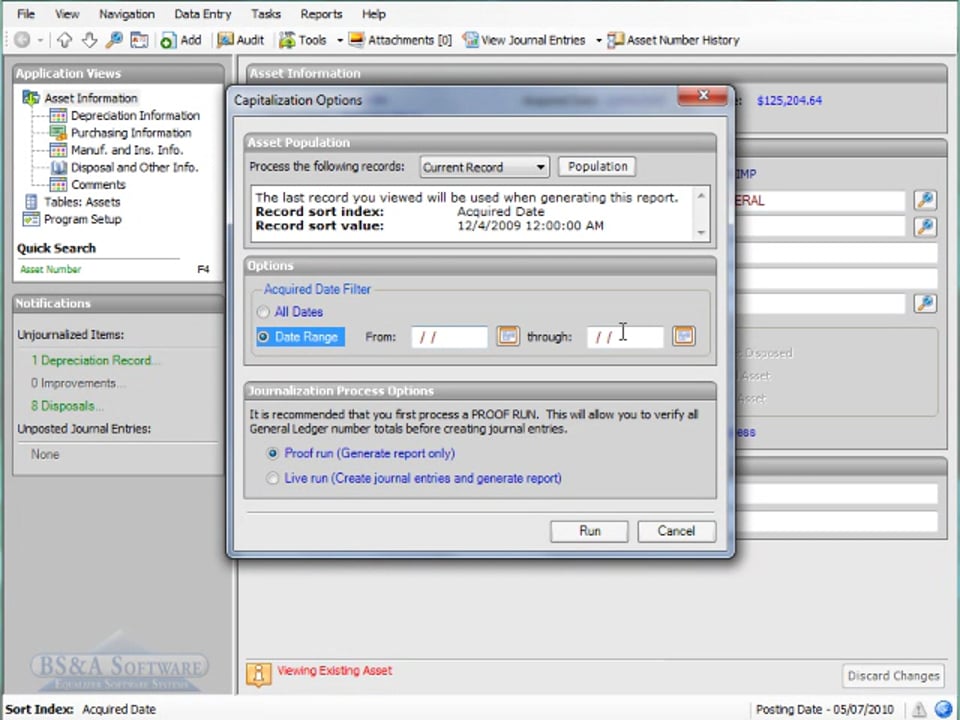Click the back navigation arrow in toolbar
The image size is (960, 720).
click(22, 40)
